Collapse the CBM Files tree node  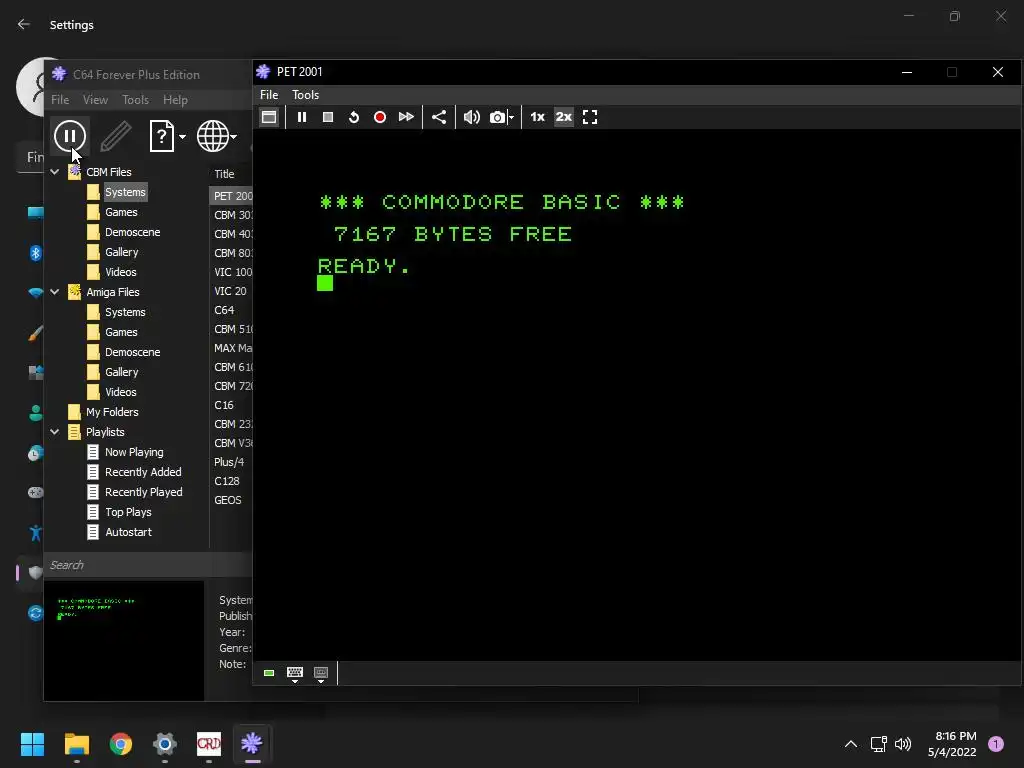tap(55, 172)
